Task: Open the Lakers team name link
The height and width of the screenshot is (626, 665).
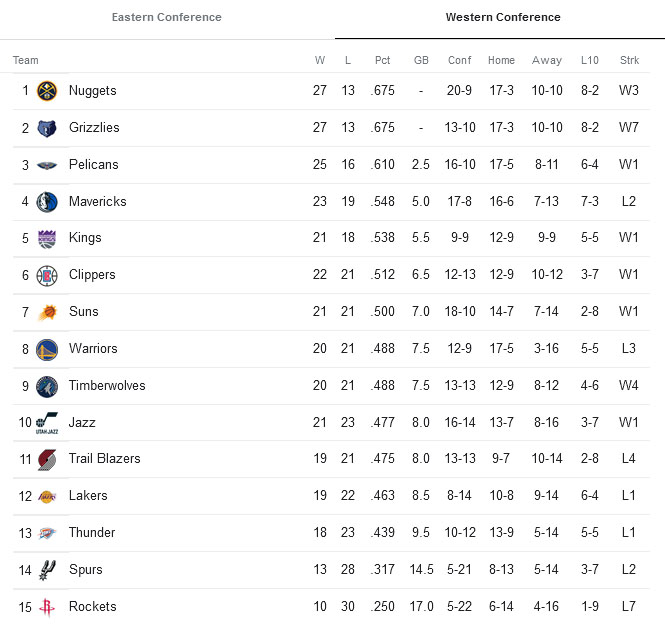Action: (88, 495)
